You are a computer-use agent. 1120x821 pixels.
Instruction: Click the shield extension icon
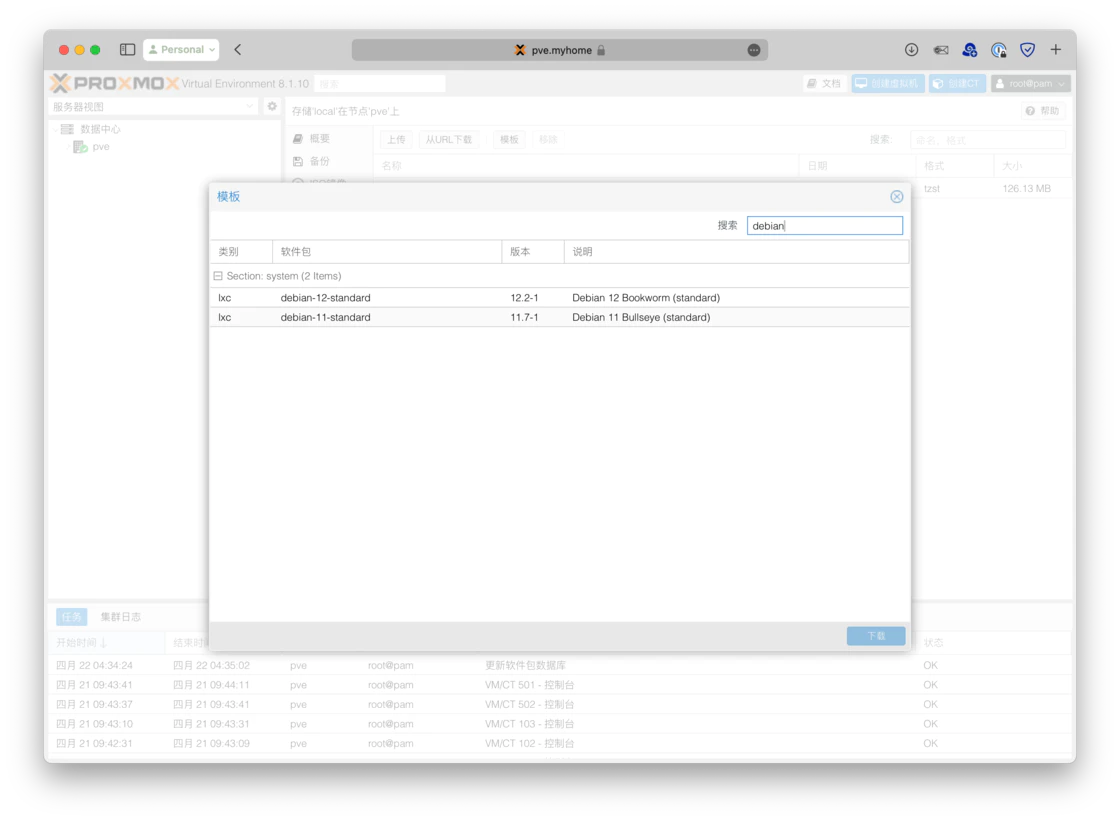pos(1027,49)
